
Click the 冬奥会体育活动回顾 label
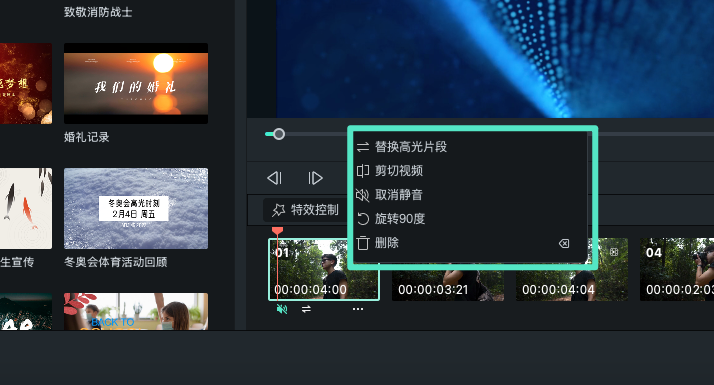pos(116,262)
